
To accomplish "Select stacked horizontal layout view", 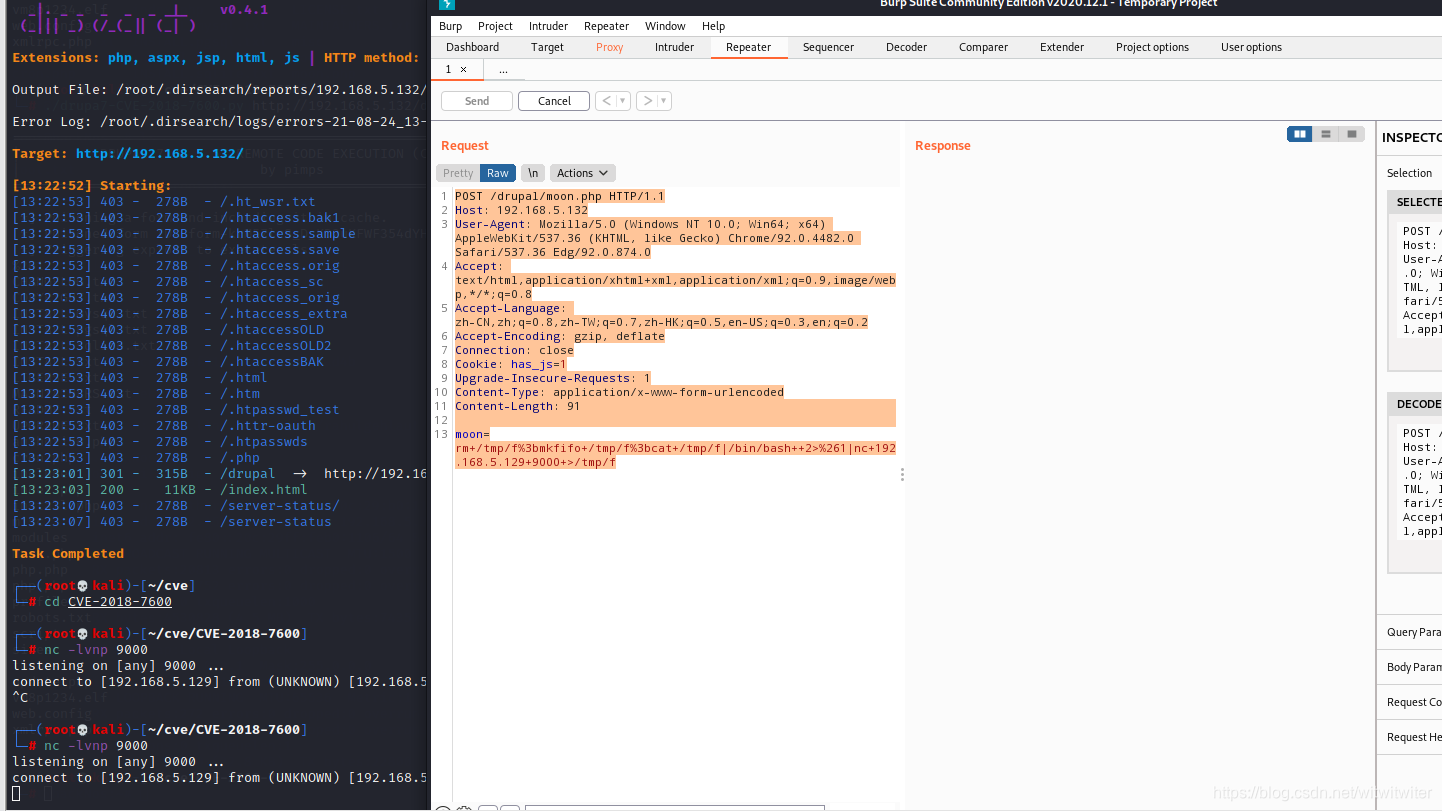I will 1325,134.
